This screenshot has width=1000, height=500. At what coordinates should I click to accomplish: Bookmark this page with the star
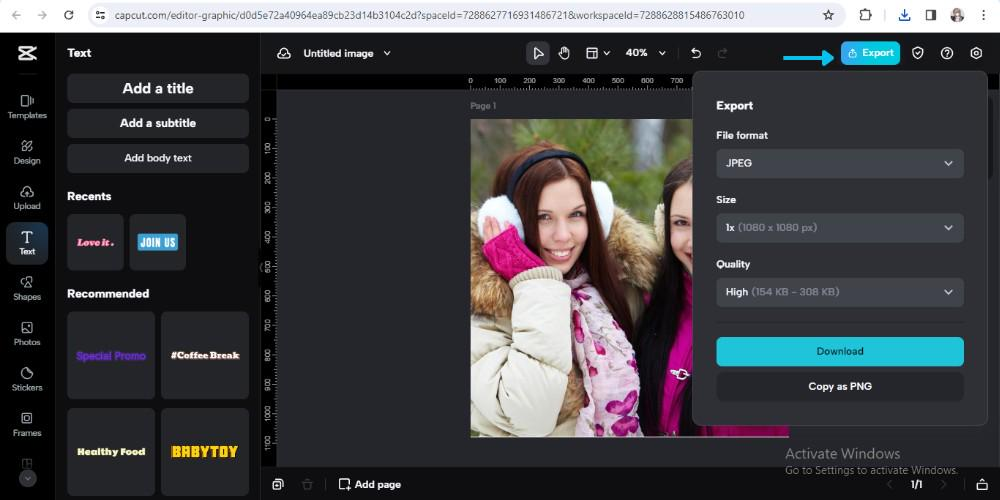[x=828, y=15]
